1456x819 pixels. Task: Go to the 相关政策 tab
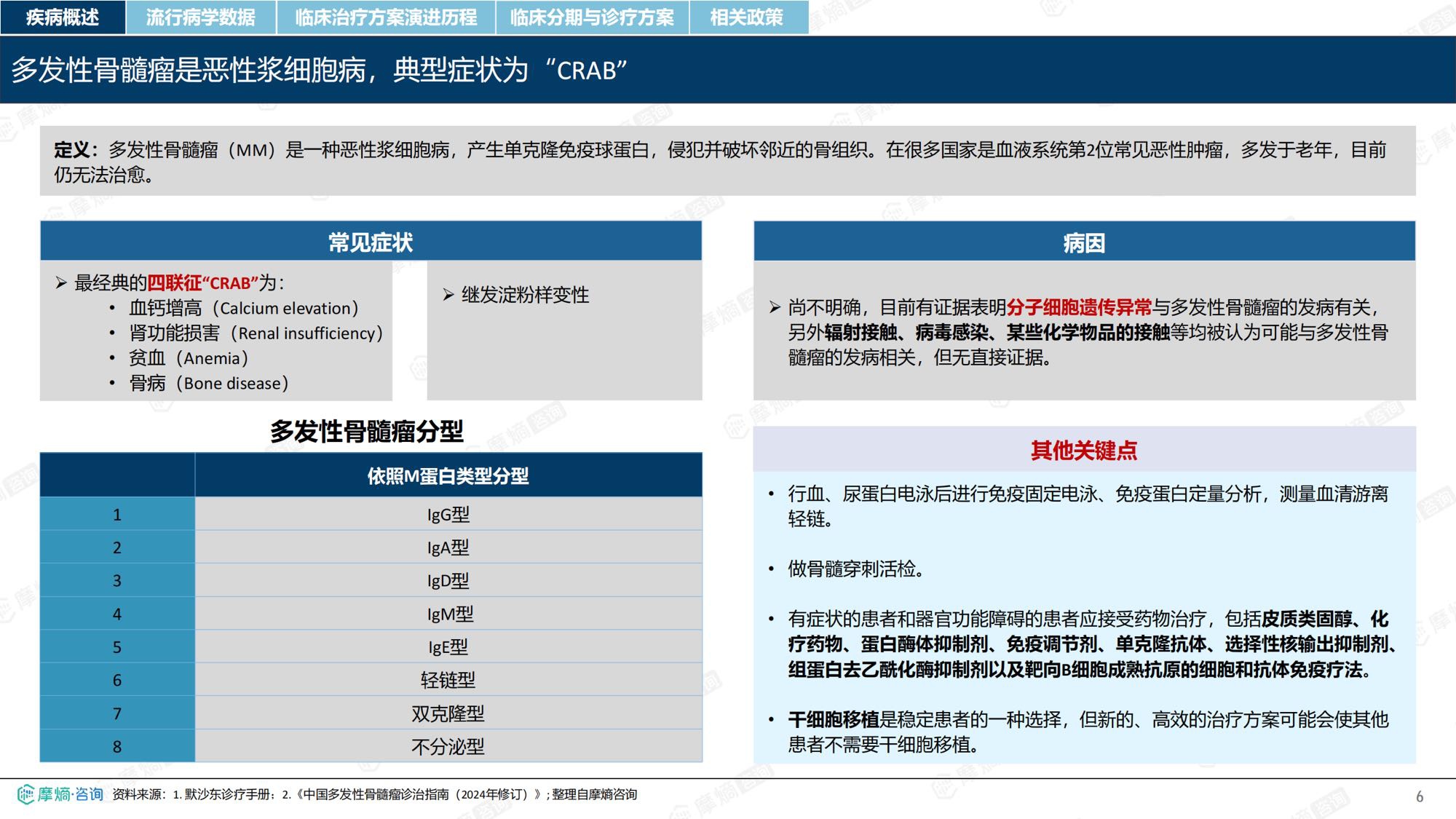[x=748, y=17]
